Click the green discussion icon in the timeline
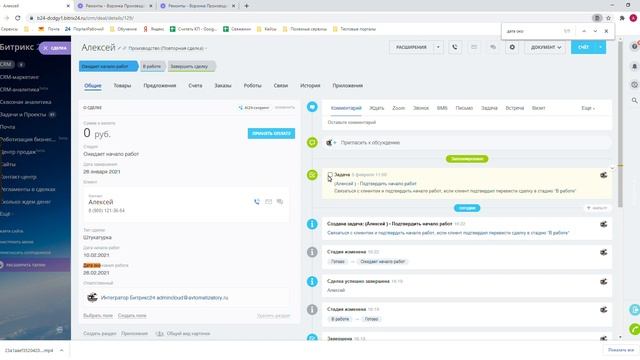640x360 pixels. click(312, 142)
